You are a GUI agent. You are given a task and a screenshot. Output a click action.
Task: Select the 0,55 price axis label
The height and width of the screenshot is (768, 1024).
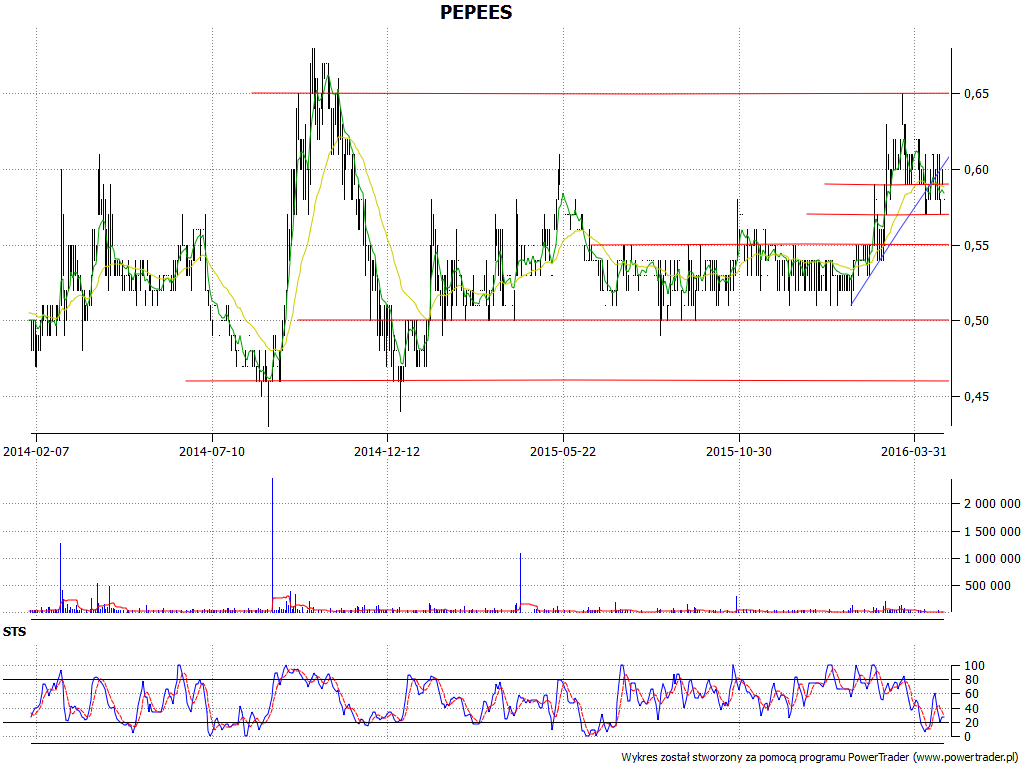pos(976,246)
